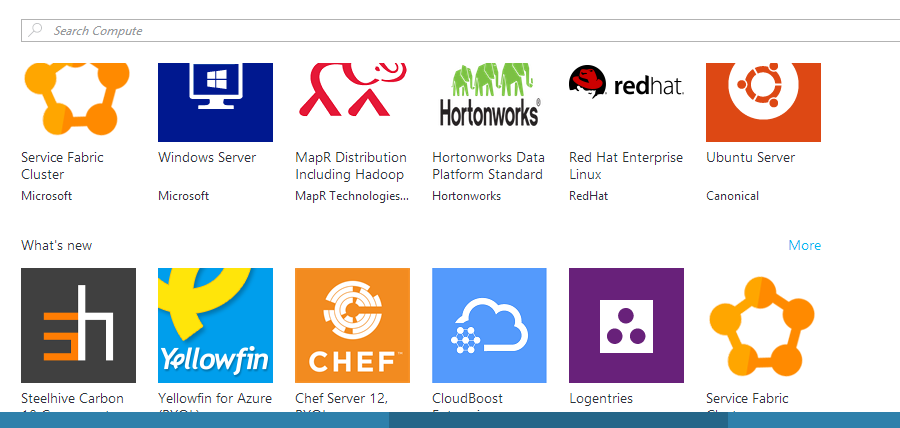Click bottom-row Service Fabric label text

pos(747,398)
